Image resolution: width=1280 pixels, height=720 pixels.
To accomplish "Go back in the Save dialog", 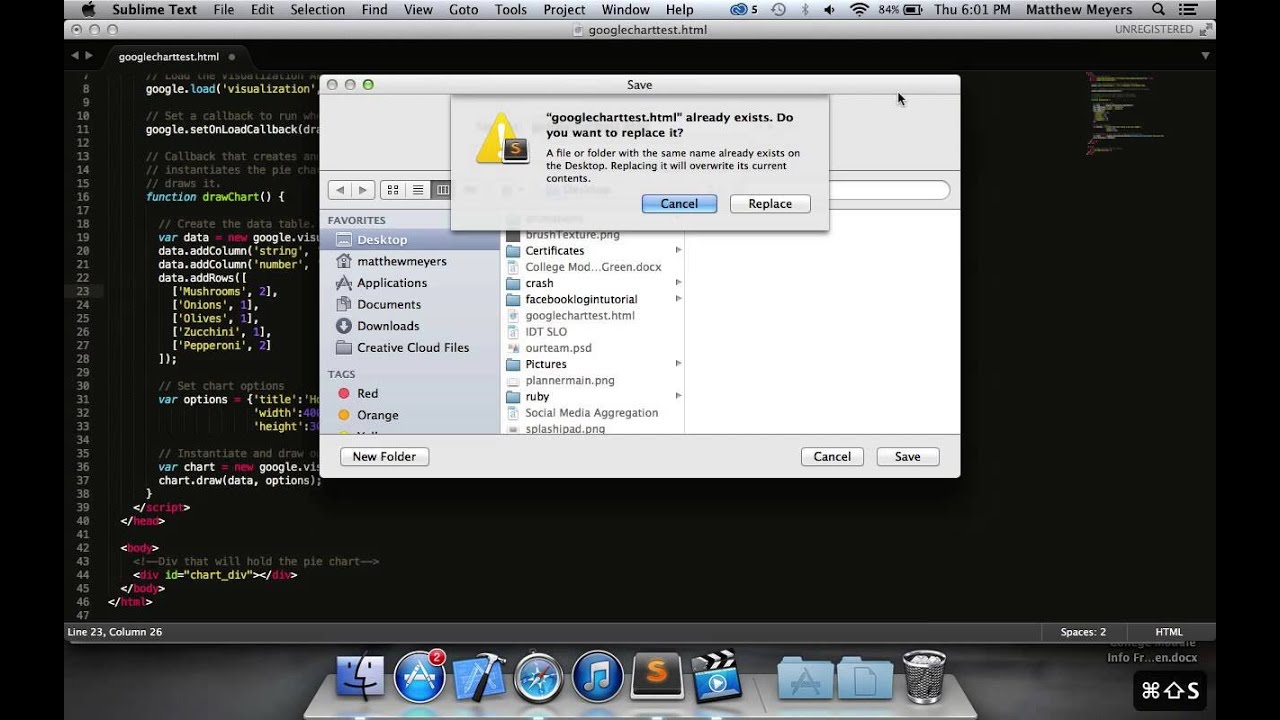I will pos(340,190).
